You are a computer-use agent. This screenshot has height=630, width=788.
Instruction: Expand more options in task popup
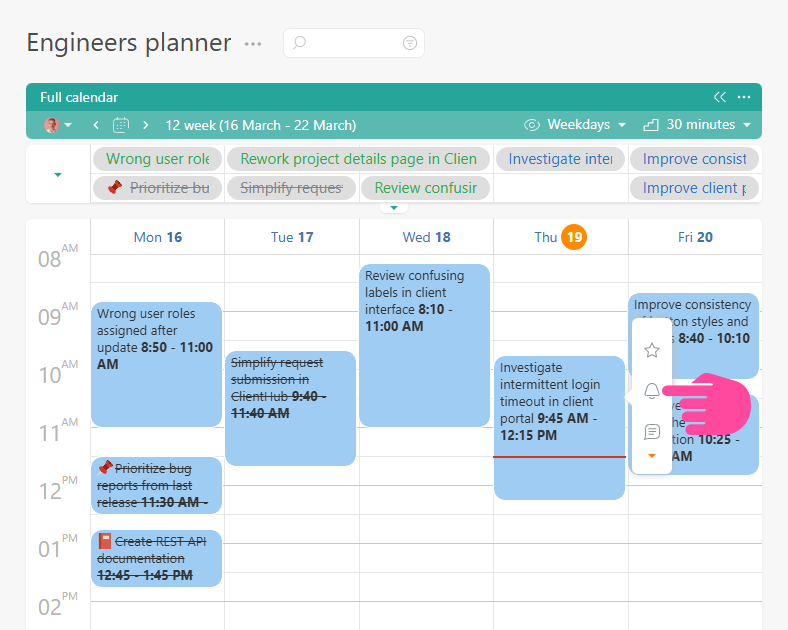652,456
